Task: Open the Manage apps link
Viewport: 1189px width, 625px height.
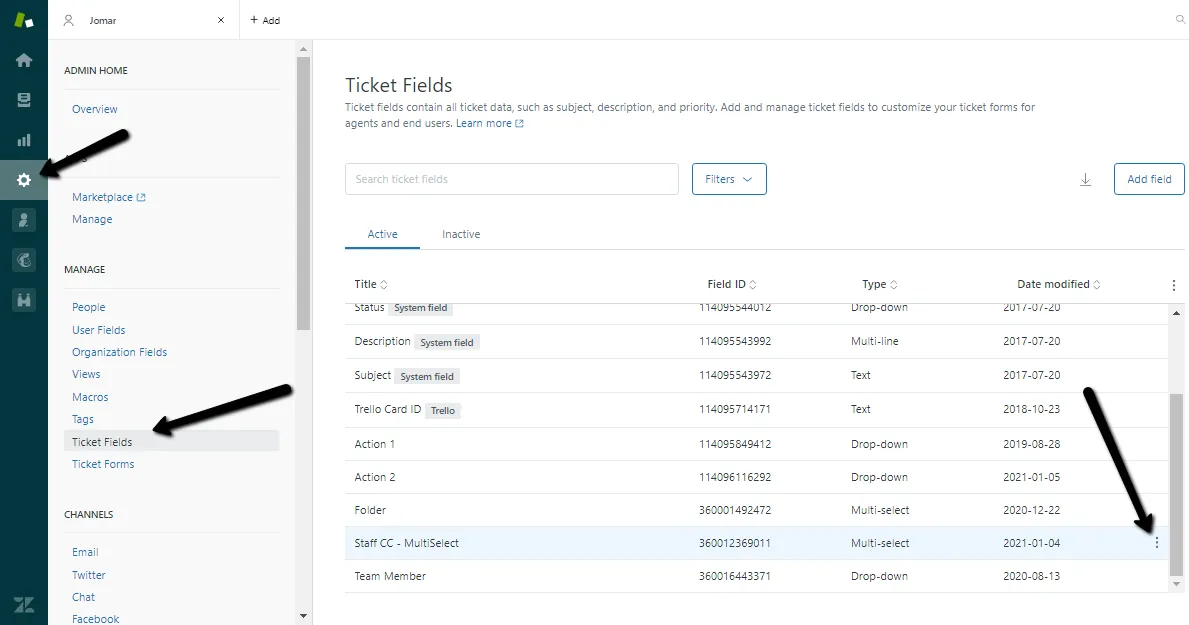Action: coord(92,219)
